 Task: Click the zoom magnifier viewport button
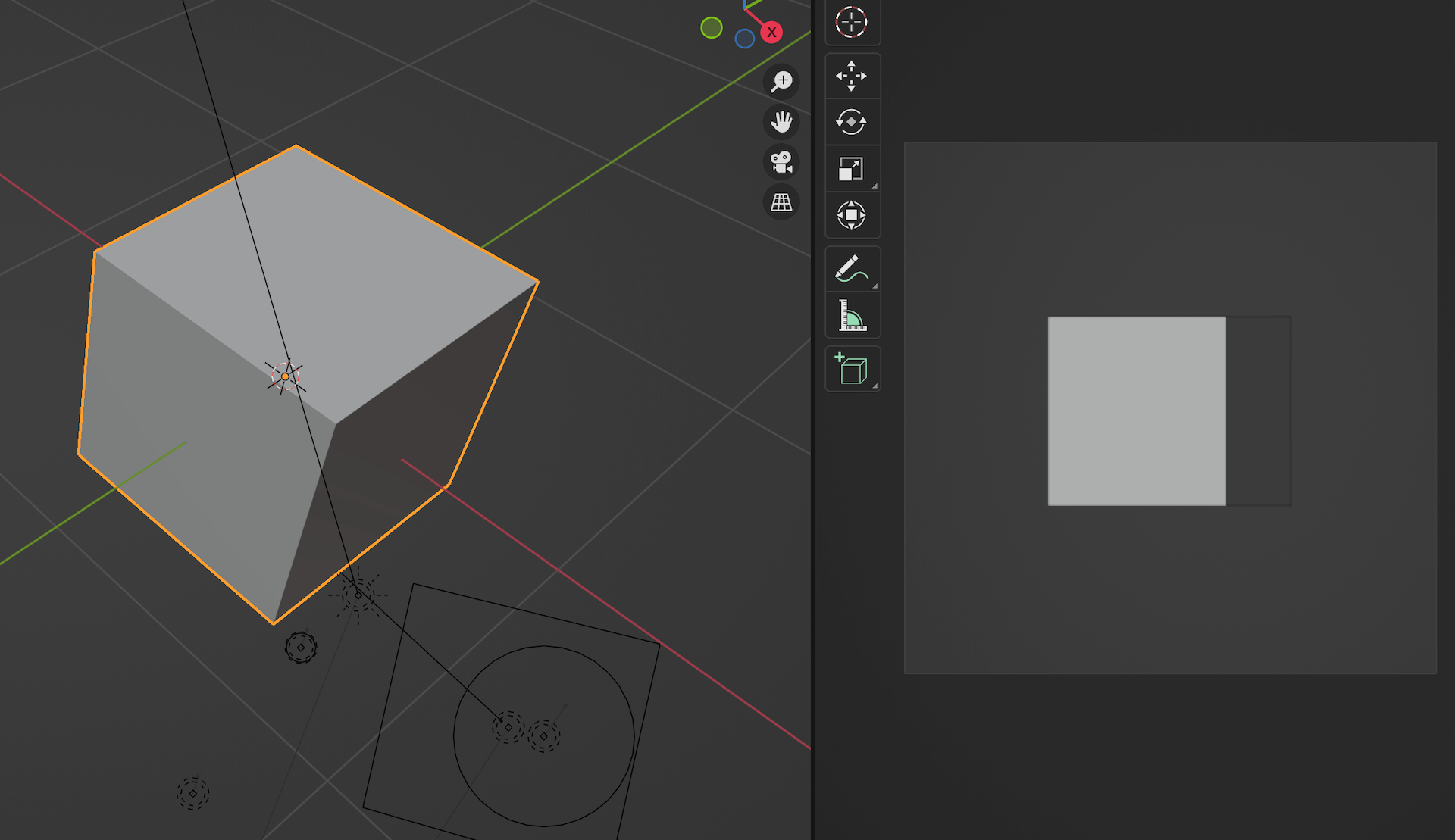pos(781,81)
